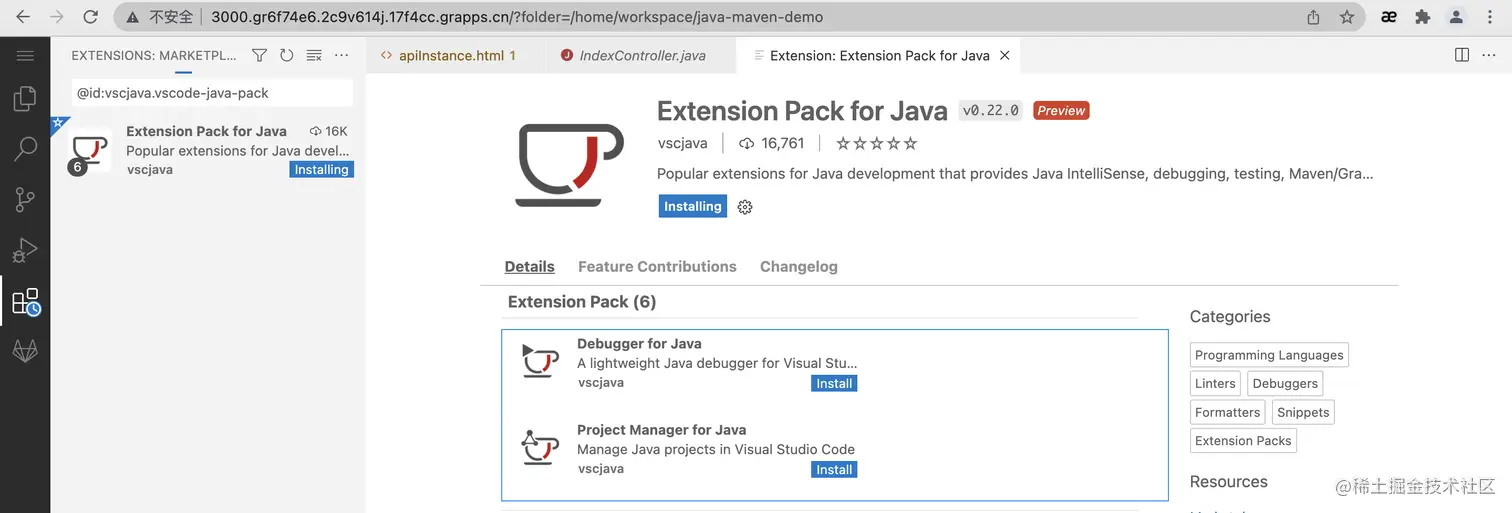Clear extensions search results
This screenshot has height=513, width=1512.
314,56
